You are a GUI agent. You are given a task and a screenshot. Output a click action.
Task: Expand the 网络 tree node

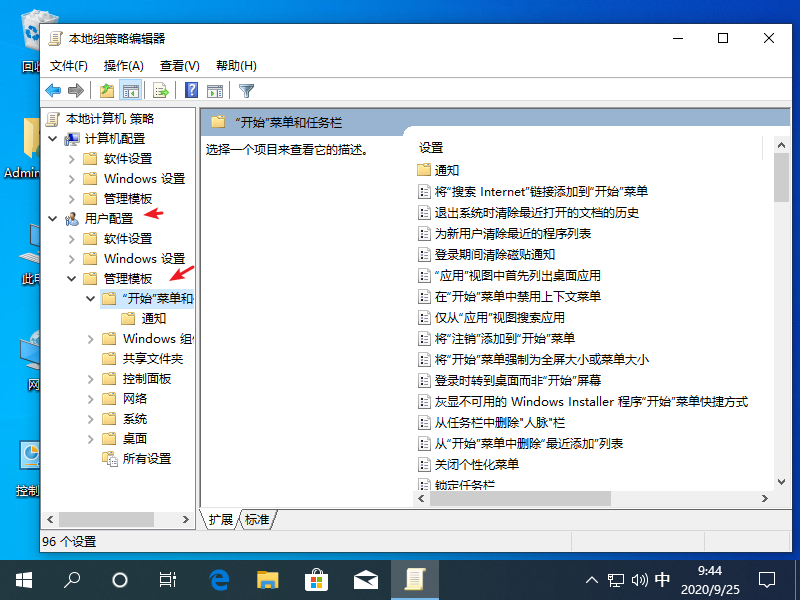[x=91, y=398]
